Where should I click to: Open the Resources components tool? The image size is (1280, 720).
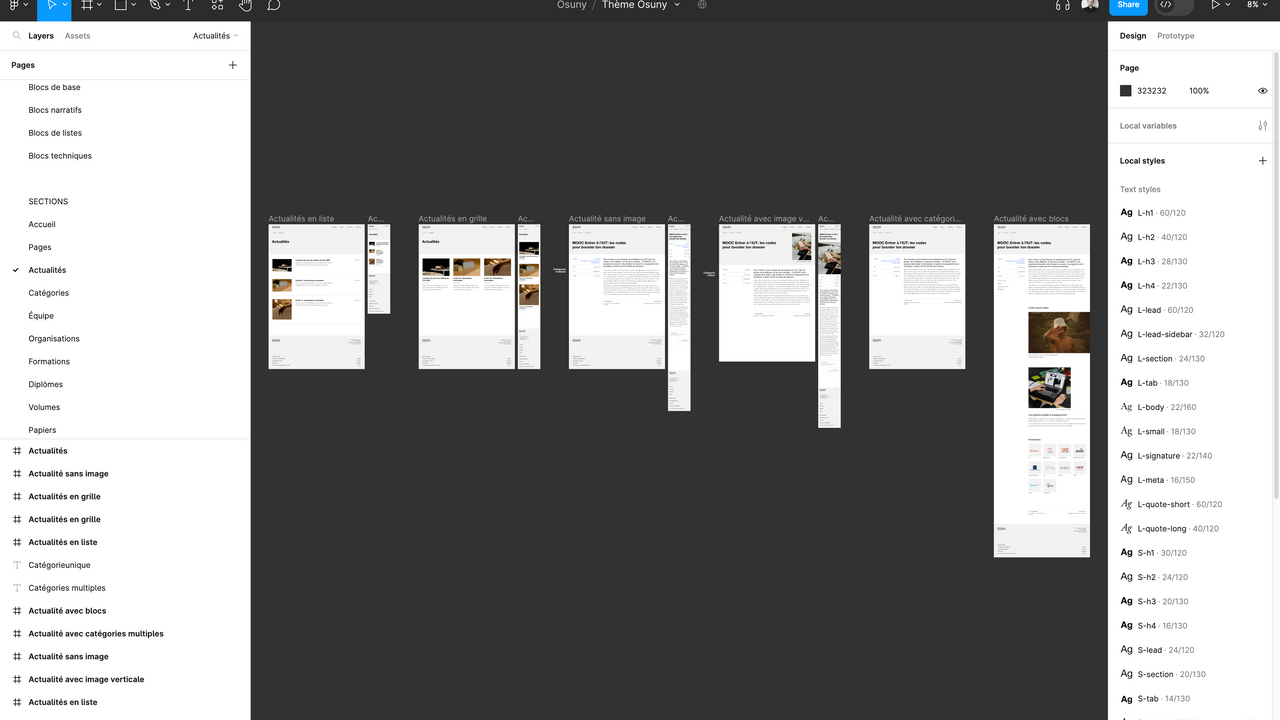(x=217, y=5)
